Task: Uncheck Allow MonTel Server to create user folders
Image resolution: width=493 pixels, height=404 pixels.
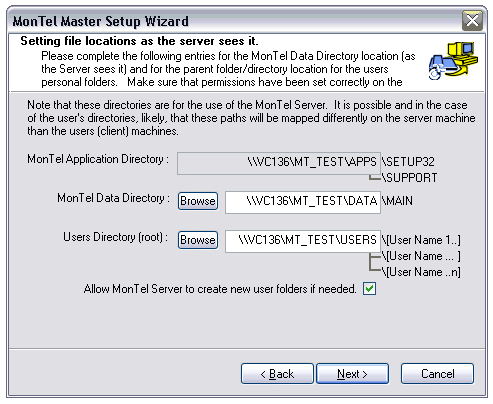Action: (369, 289)
